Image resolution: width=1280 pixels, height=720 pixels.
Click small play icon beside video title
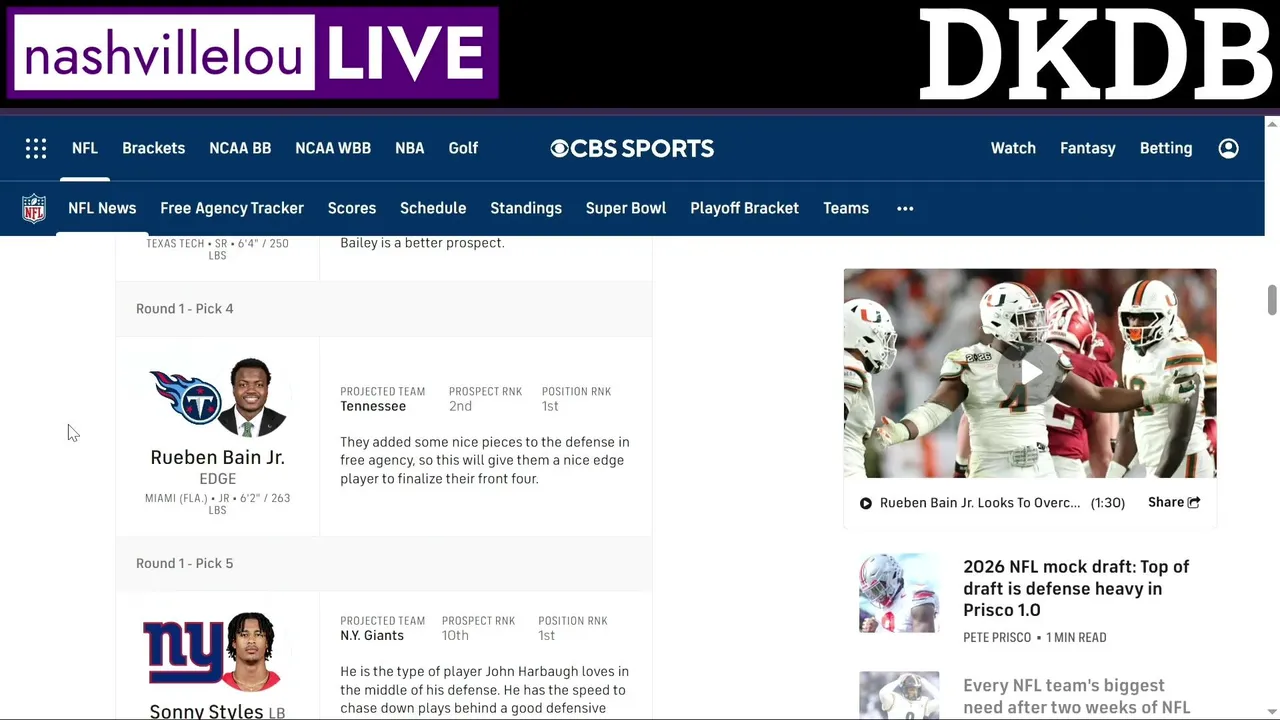click(x=866, y=503)
